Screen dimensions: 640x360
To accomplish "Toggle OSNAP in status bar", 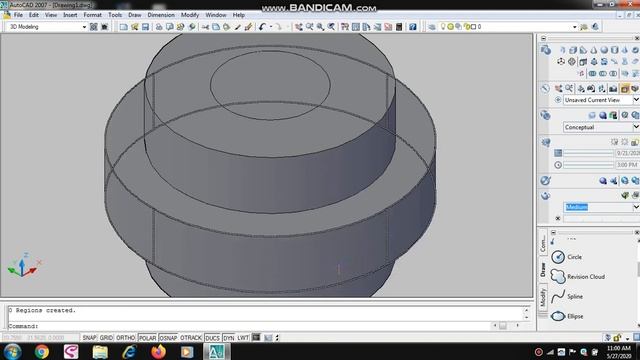I will click(168, 338).
